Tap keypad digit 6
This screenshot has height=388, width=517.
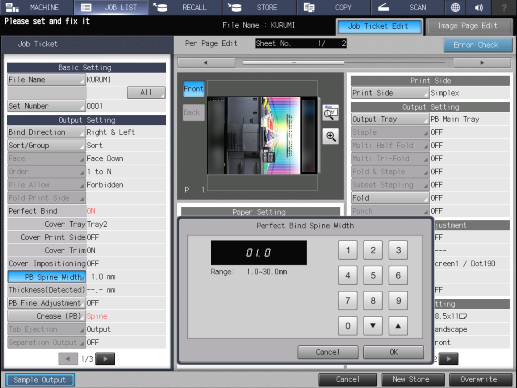point(398,275)
